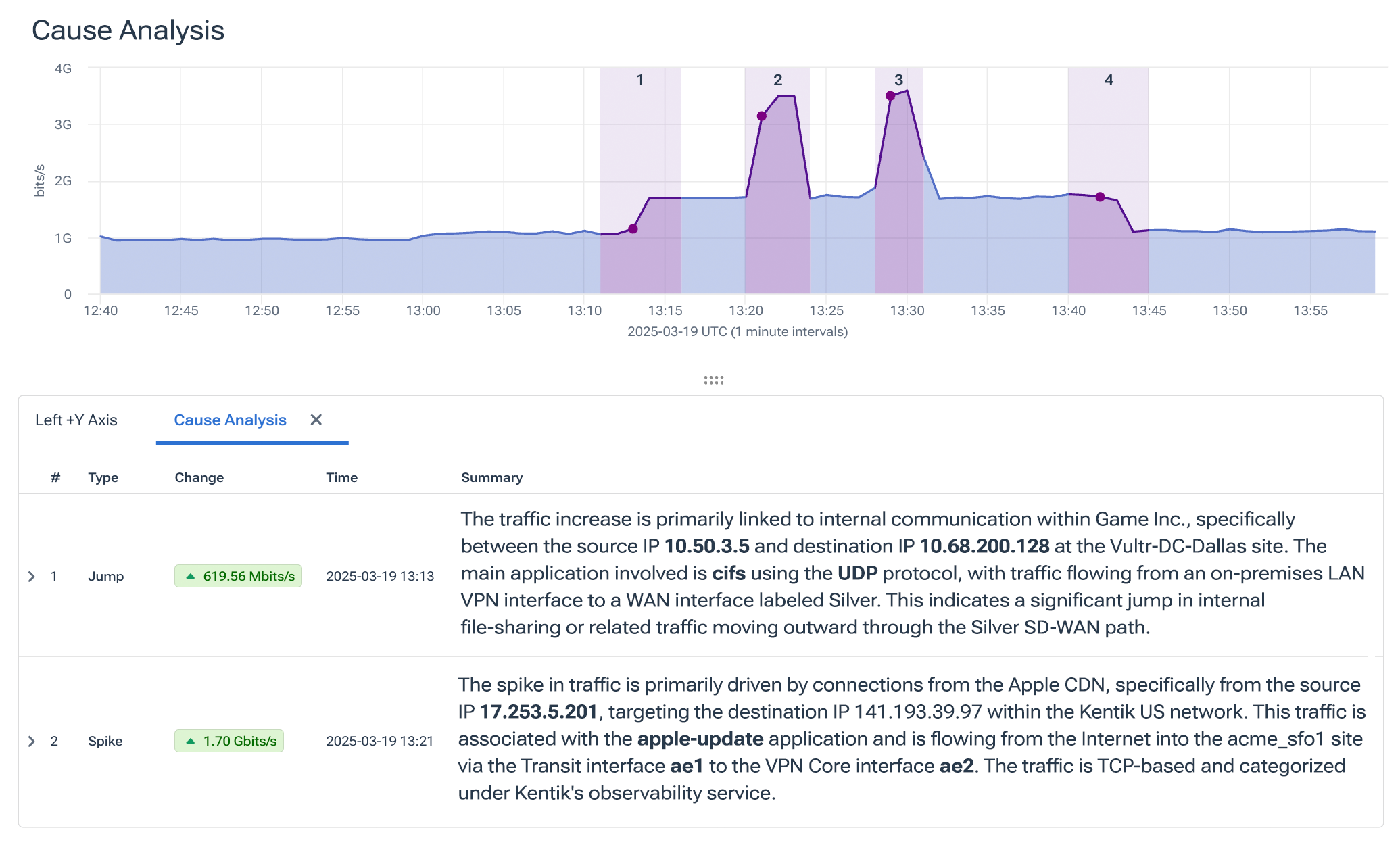
Task: Click the purple marker dot at 13:13
Action: click(x=633, y=229)
